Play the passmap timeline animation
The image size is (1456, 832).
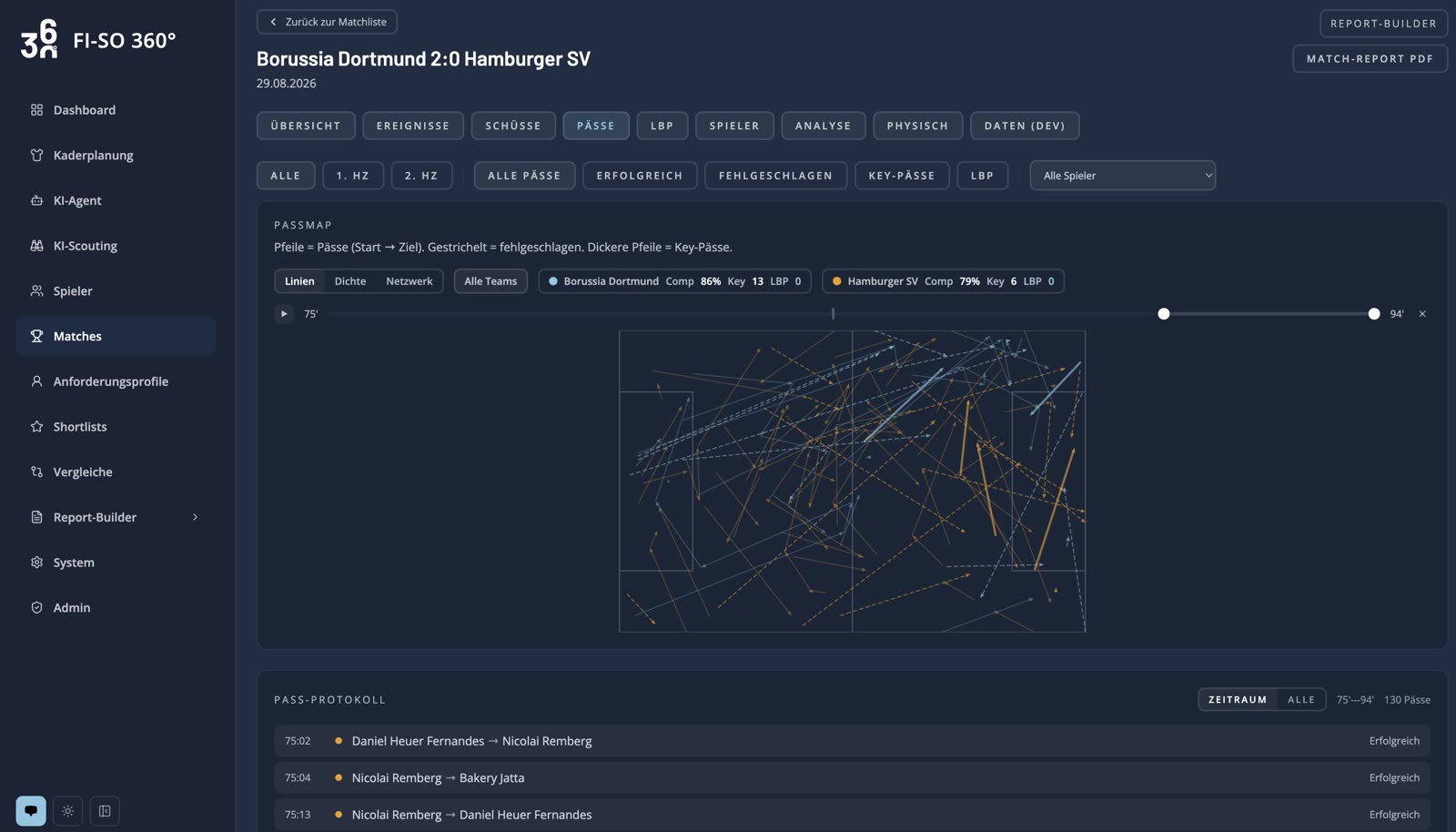point(284,314)
